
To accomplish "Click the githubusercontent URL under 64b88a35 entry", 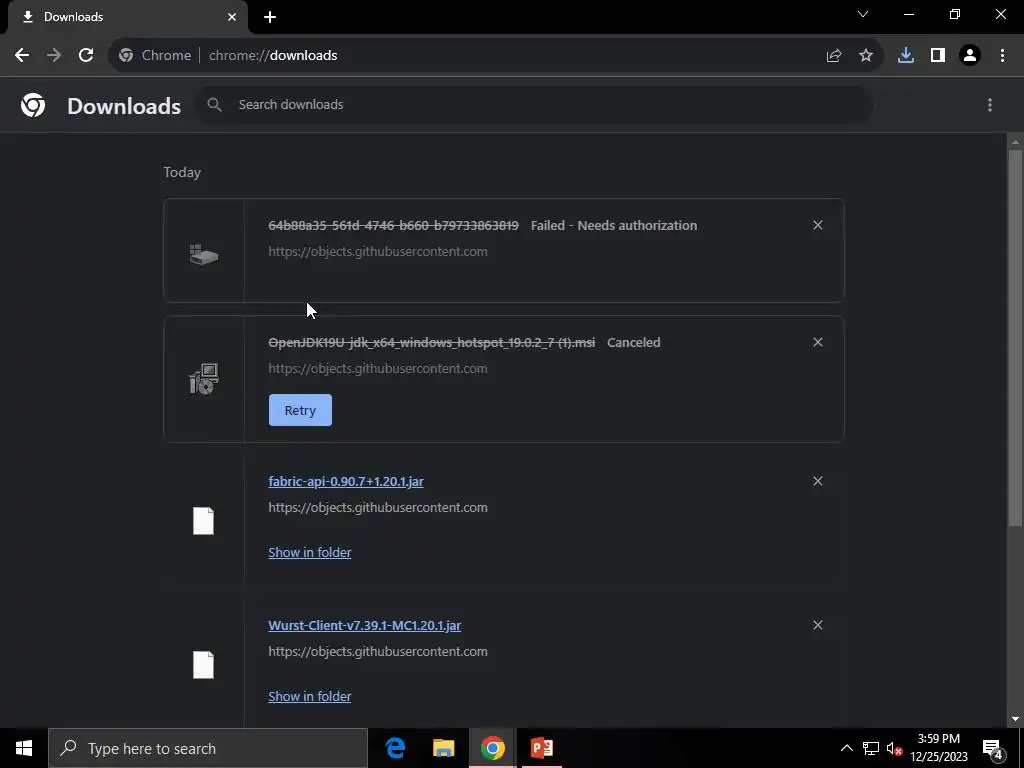I will (x=378, y=251).
